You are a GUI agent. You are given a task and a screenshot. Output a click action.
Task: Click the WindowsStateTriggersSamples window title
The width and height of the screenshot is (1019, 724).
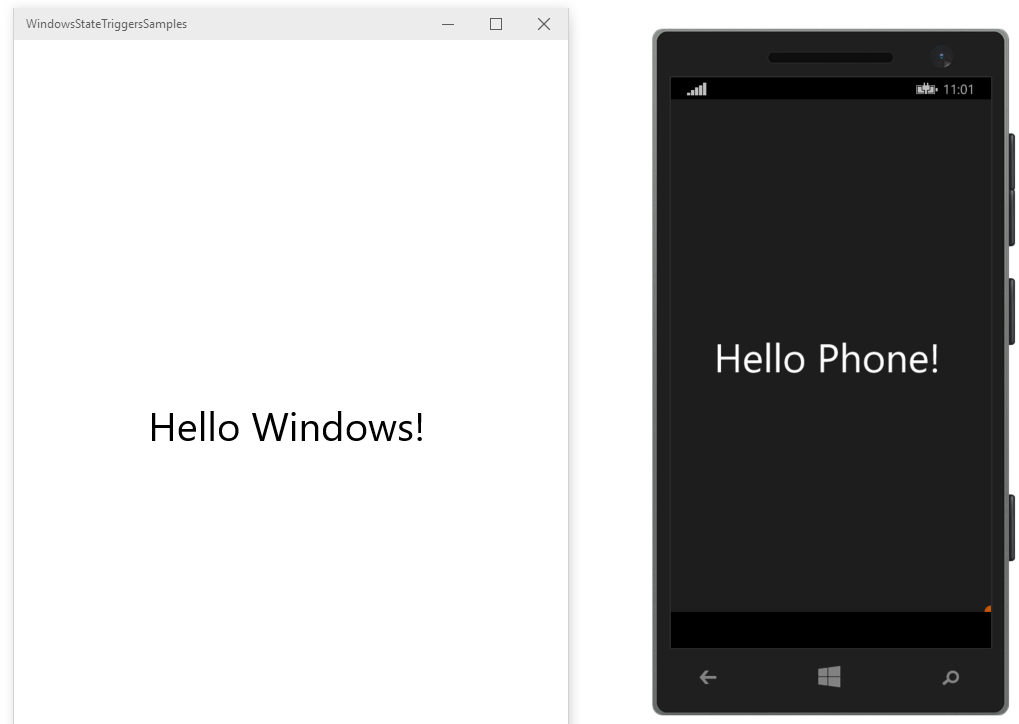pyautogui.click(x=107, y=24)
